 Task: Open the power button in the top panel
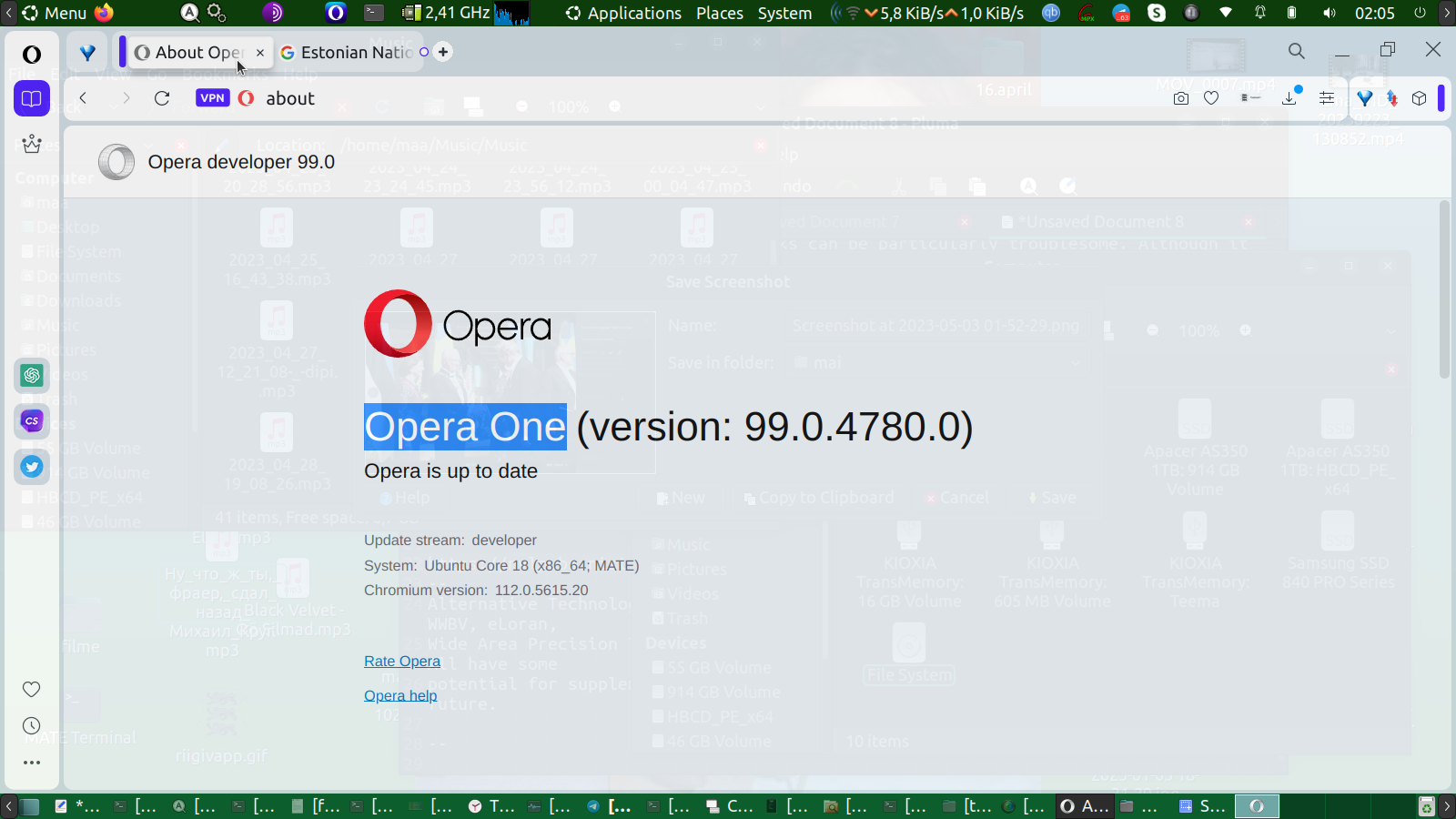tap(1420, 13)
